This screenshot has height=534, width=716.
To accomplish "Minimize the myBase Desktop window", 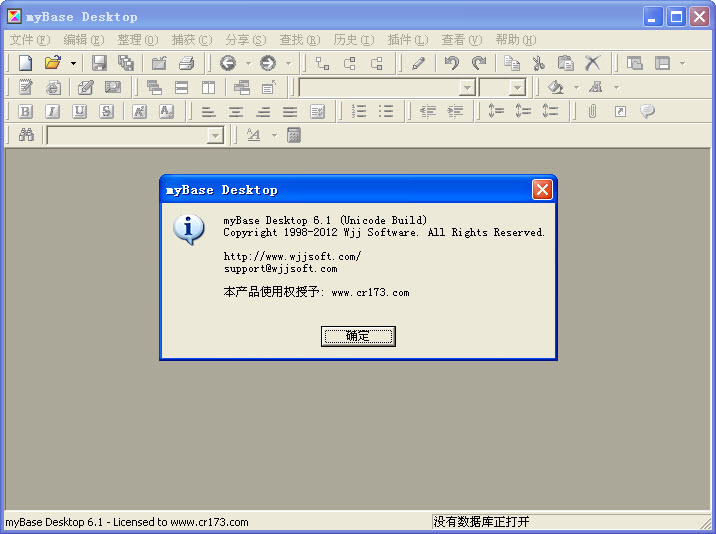I will (653, 17).
